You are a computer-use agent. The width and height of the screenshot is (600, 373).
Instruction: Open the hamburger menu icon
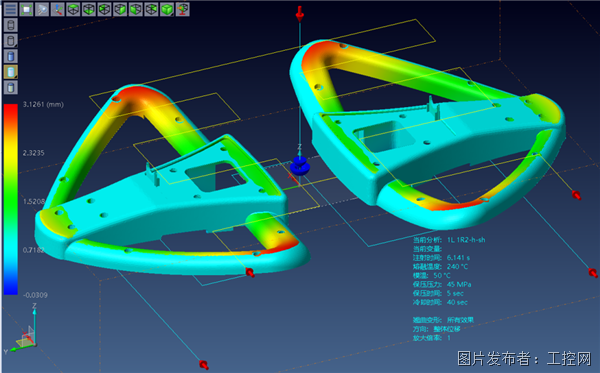point(10,9)
